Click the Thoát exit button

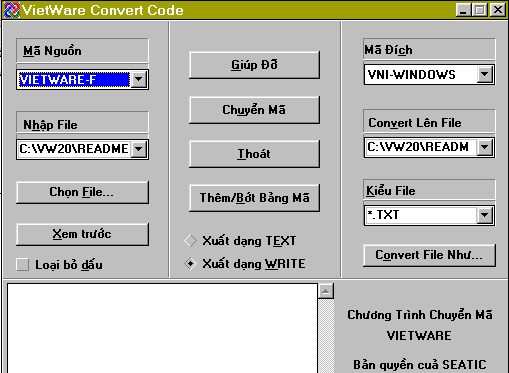[x=254, y=154]
